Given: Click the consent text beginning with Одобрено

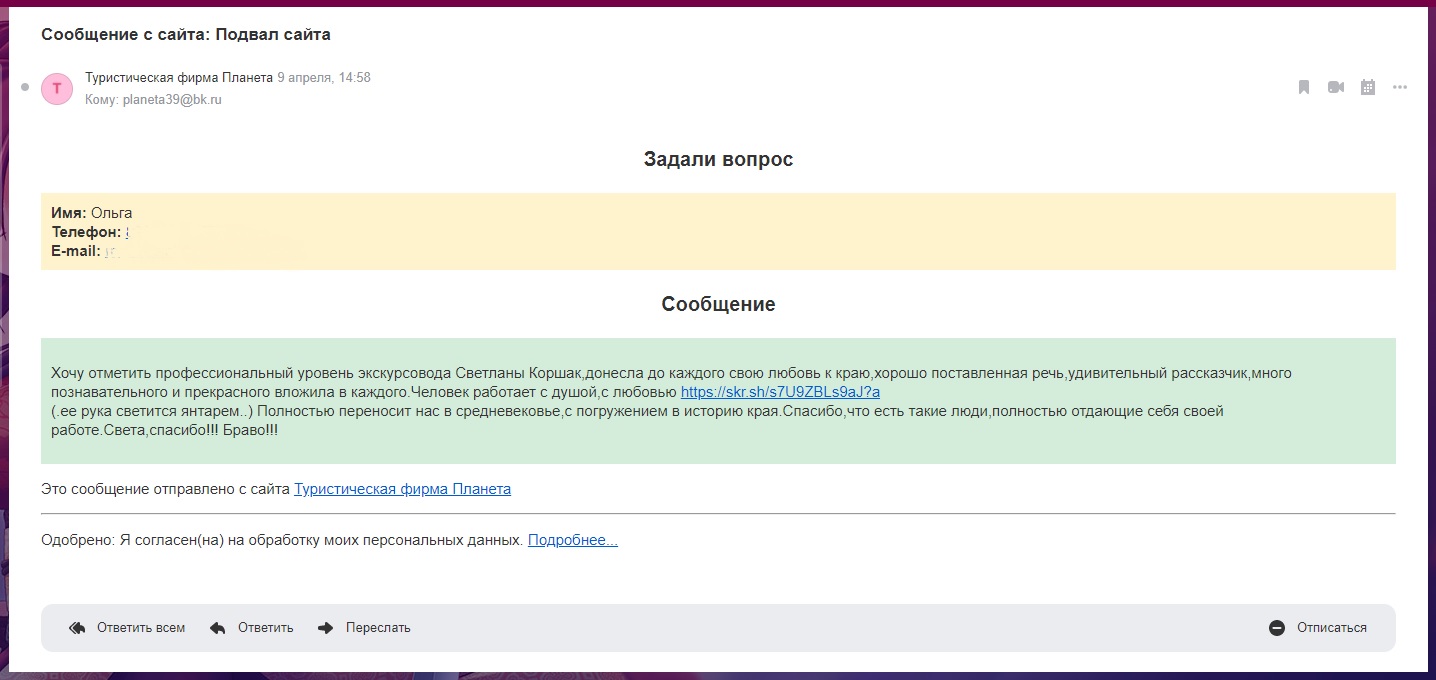Looking at the screenshot, I should point(282,540).
